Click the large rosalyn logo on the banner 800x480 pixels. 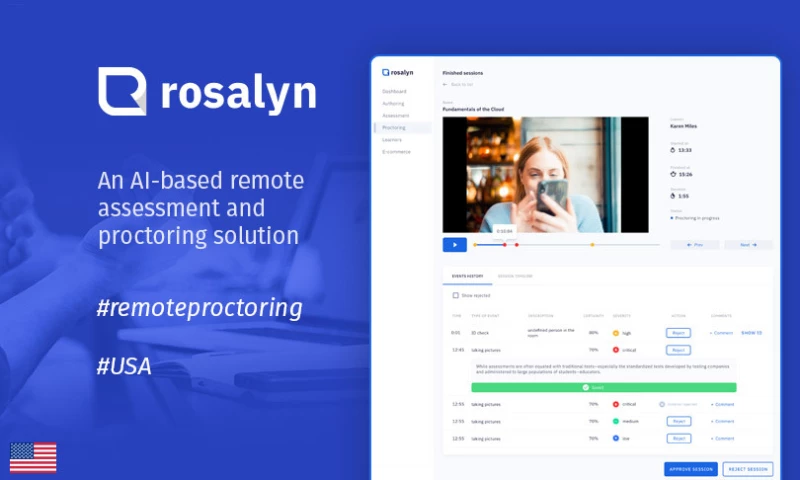pos(207,92)
